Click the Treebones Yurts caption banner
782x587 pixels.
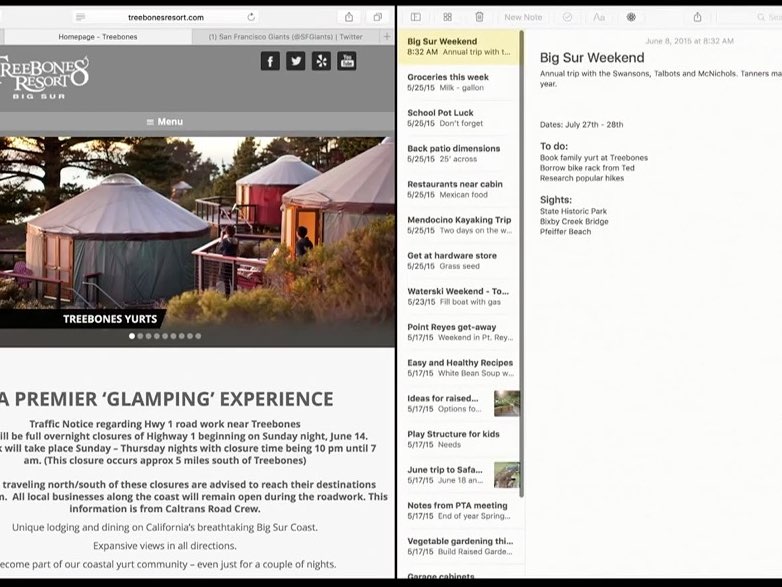point(82,319)
